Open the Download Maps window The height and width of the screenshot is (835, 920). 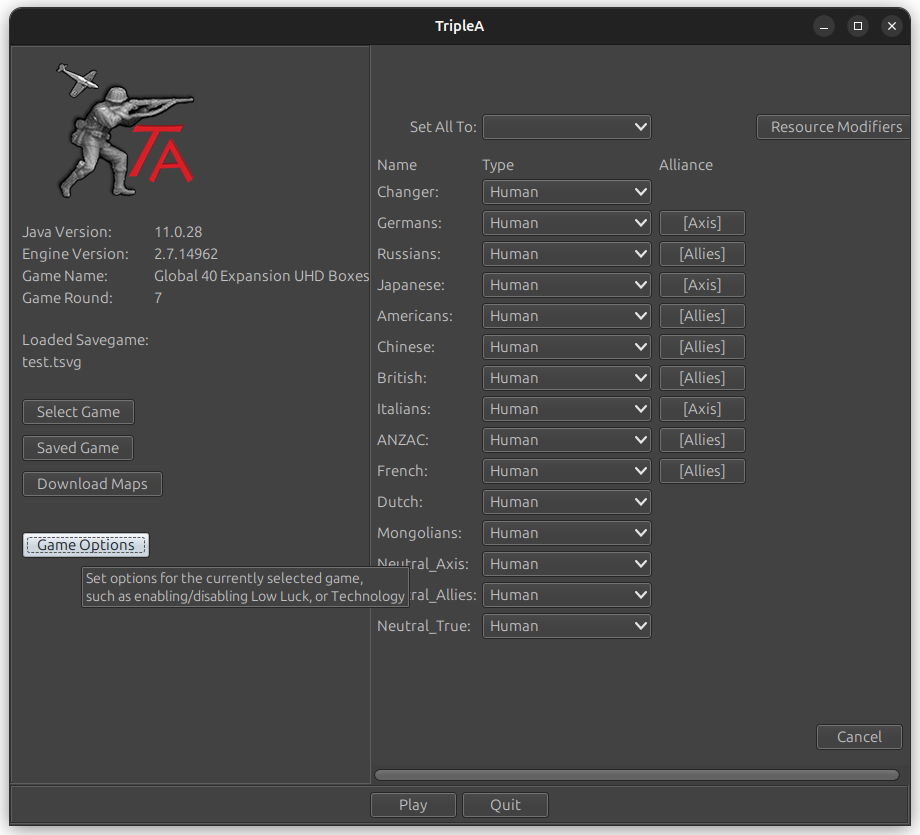tap(92, 483)
